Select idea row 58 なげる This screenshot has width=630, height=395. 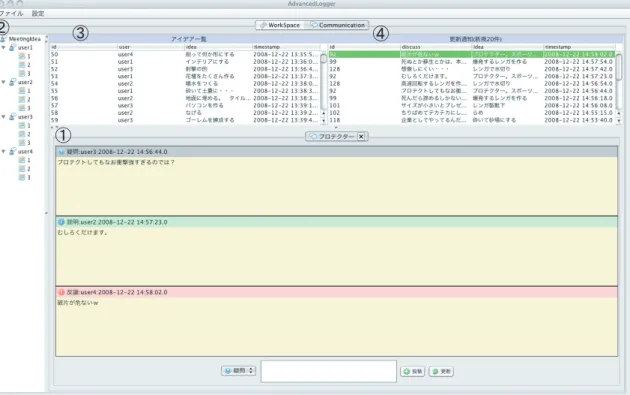coord(185,113)
